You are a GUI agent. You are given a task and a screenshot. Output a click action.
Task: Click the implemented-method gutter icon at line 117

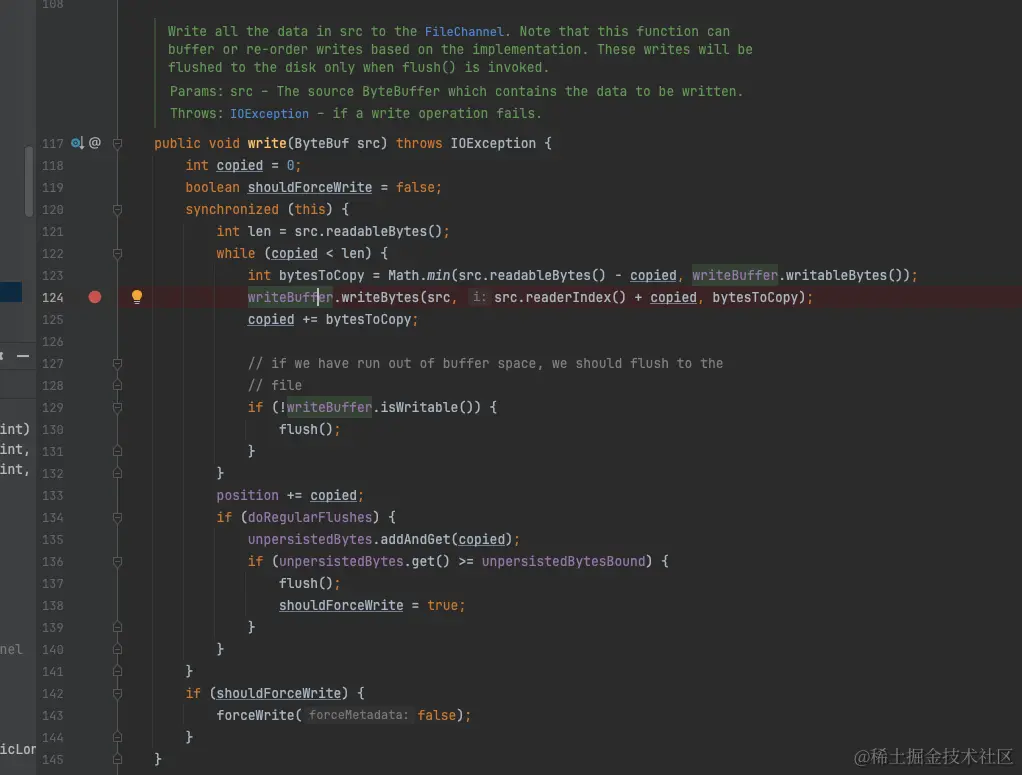click(77, 143)
